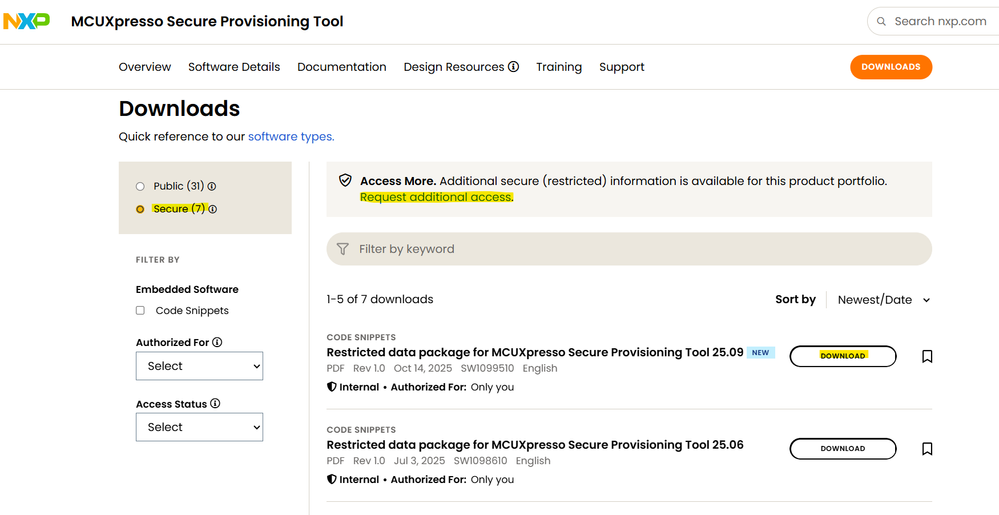The image size is (999, 515).
Task: Select the Secure (7) radio option
Action: pyautogui.click(x=140, y=209)
